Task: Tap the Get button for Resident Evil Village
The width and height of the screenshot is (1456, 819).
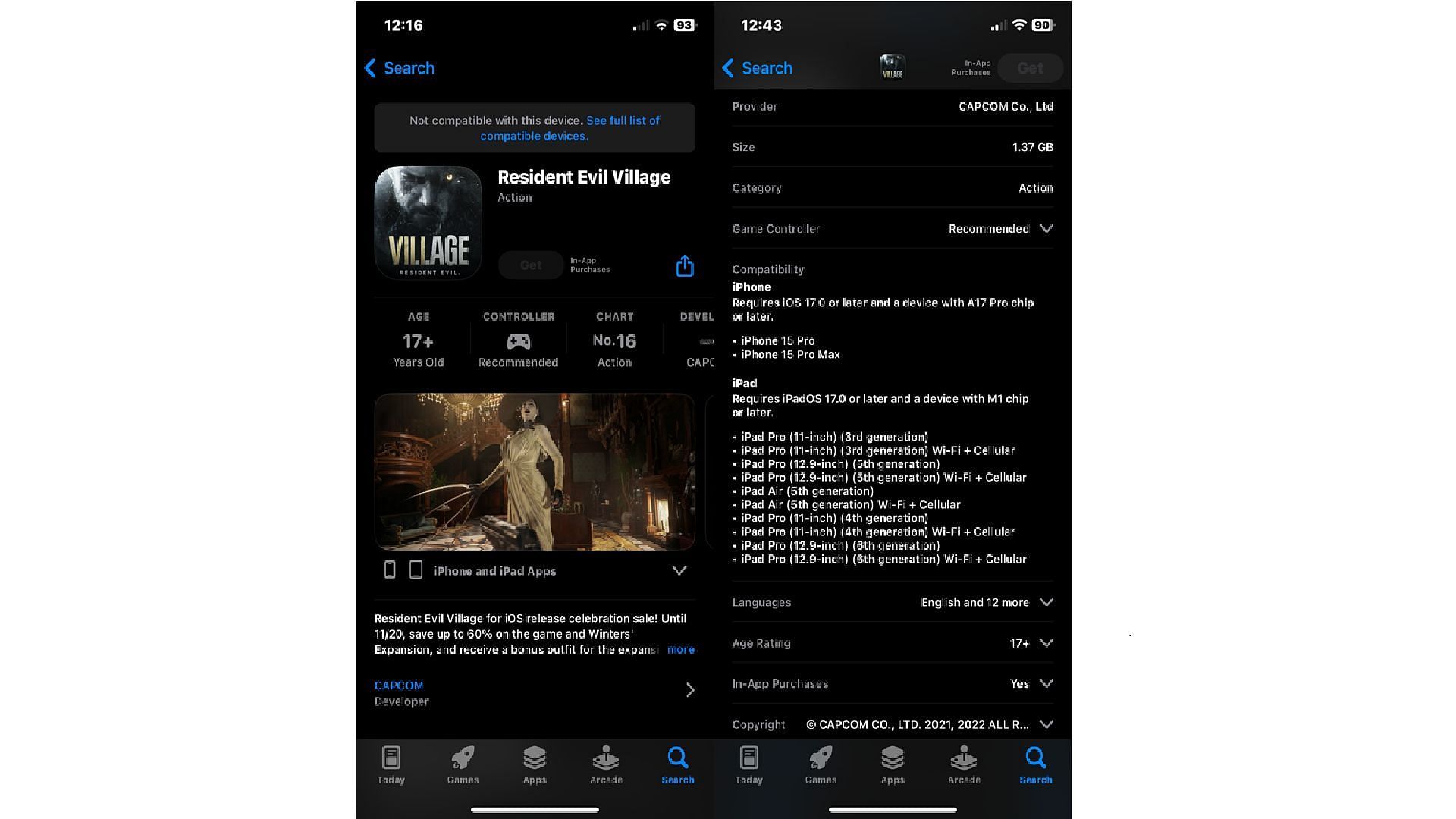Action: click(529, 264)
